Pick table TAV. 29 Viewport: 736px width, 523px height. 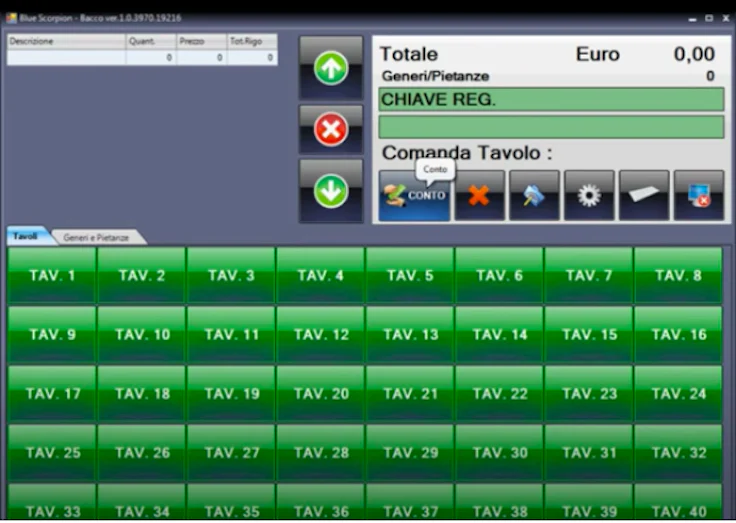tap(410, 453)
